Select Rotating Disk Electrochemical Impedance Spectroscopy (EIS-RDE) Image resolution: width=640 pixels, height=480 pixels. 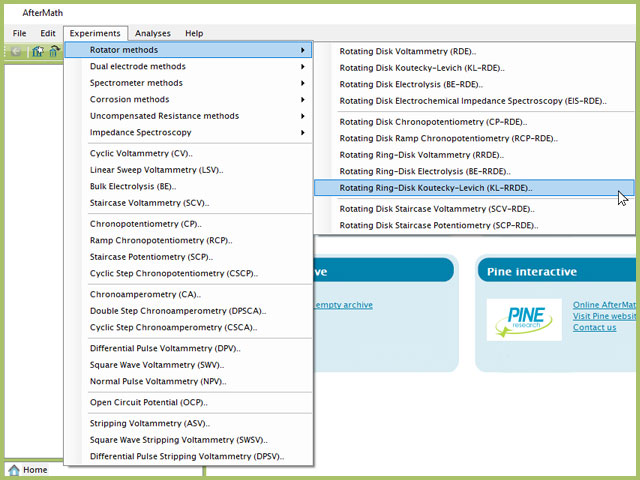(x=474, y=101)
